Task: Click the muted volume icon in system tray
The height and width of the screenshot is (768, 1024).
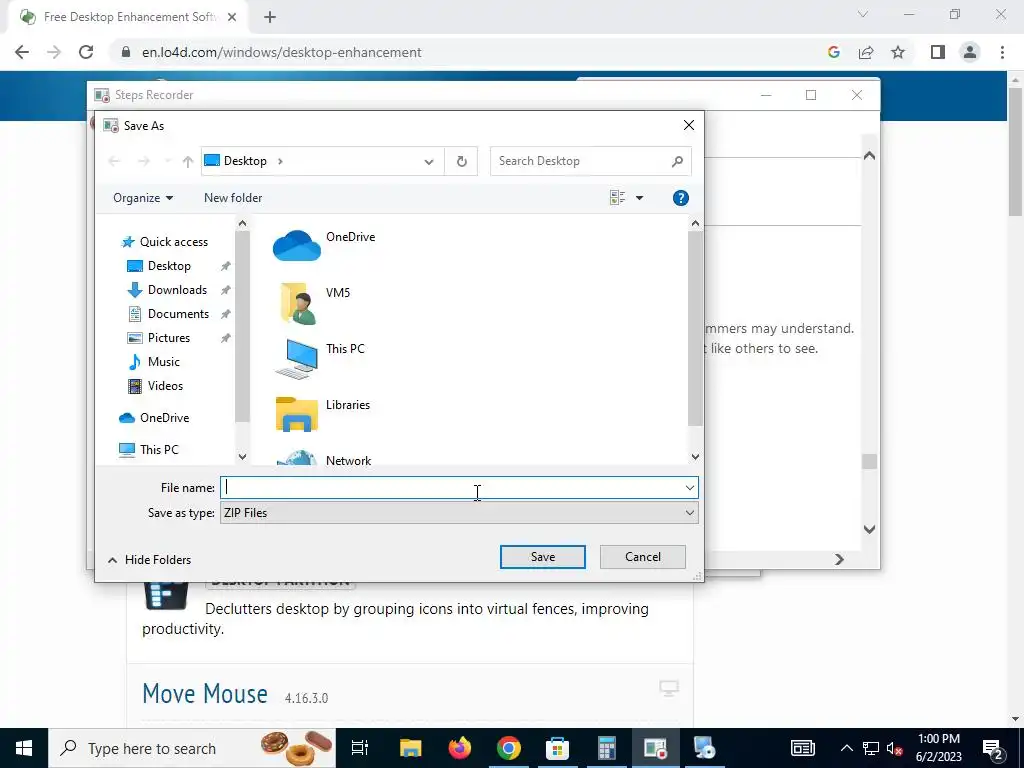Action: 894,748
